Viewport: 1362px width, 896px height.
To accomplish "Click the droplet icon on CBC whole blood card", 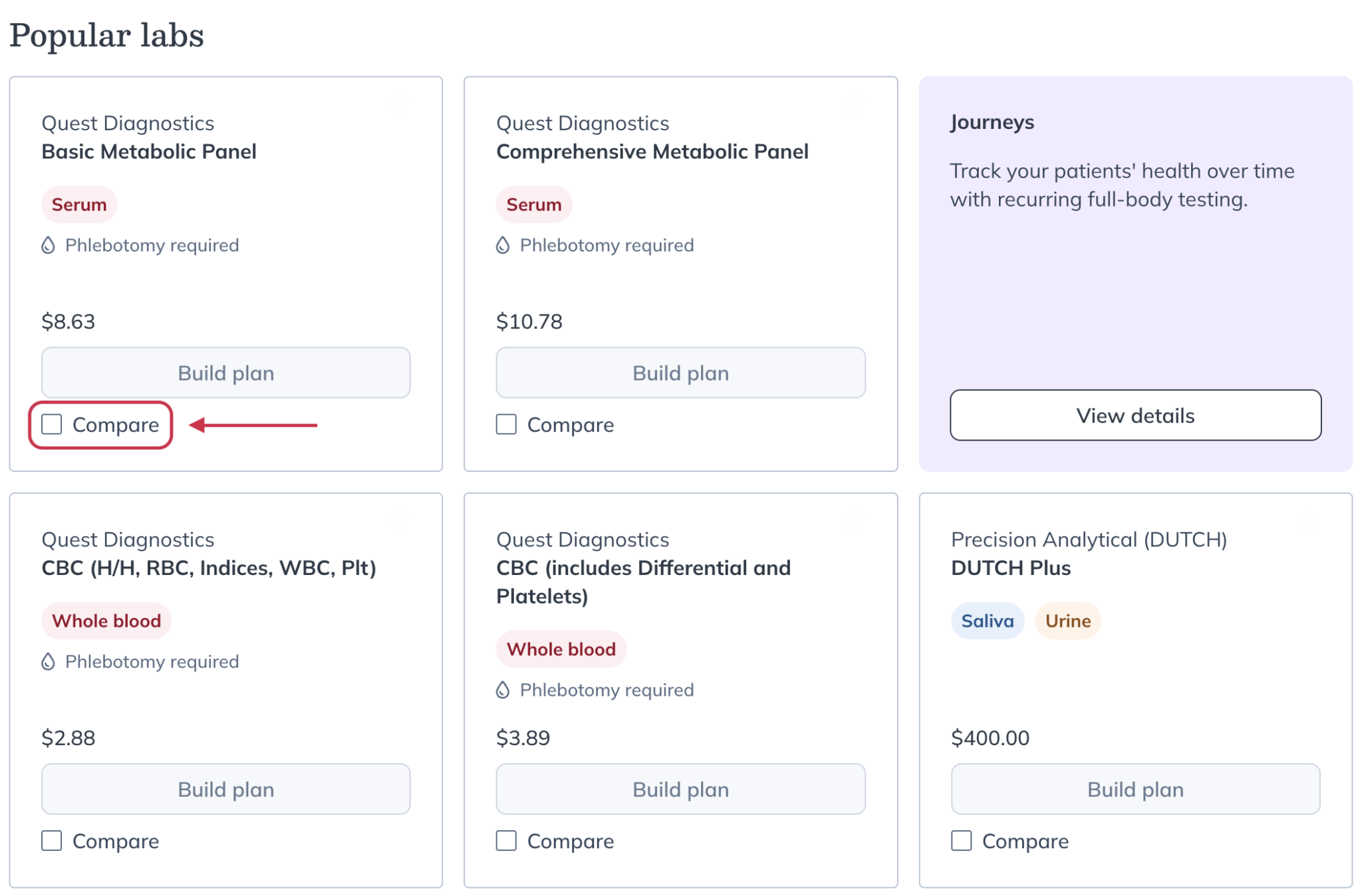I will pos(47,661).
